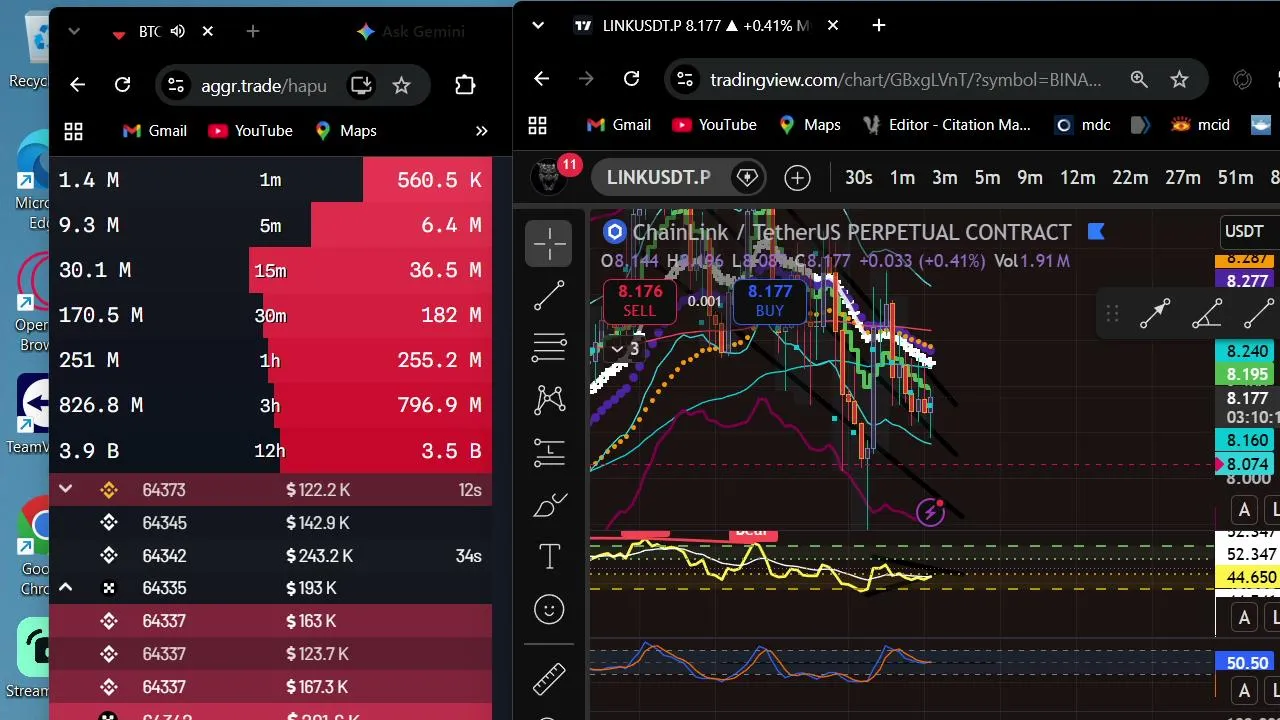Reload the TradingView page
Screen dimensions: 1280x720
[631, 79]
